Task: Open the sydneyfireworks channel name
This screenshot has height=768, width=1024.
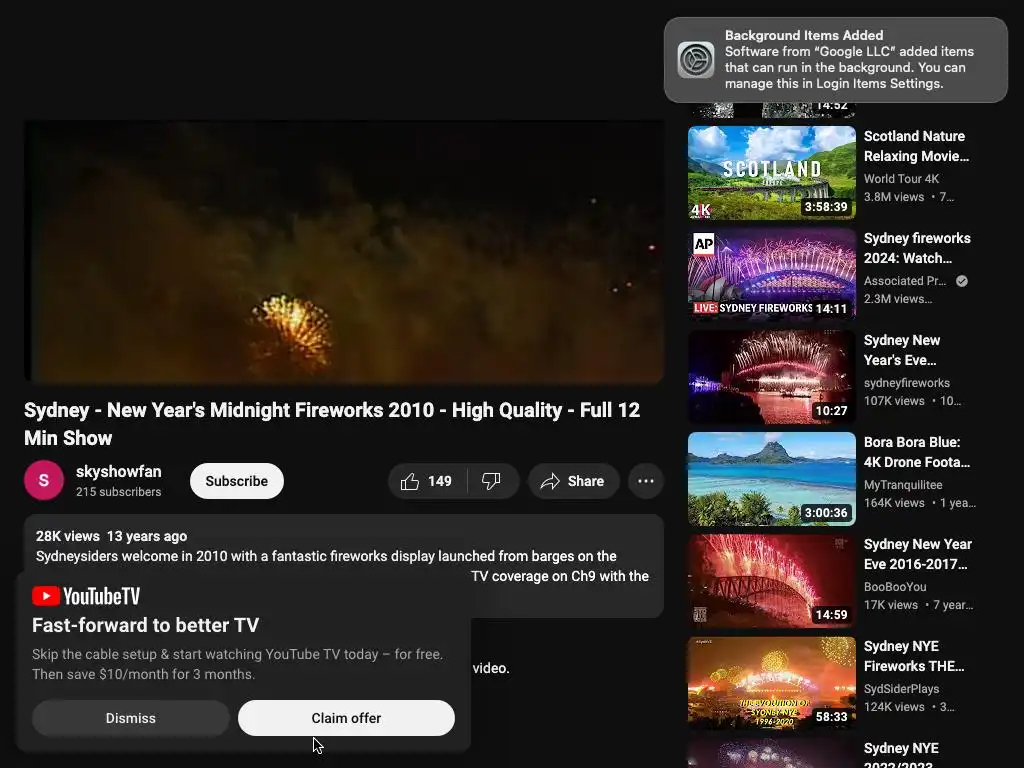Action: [906, 383]
